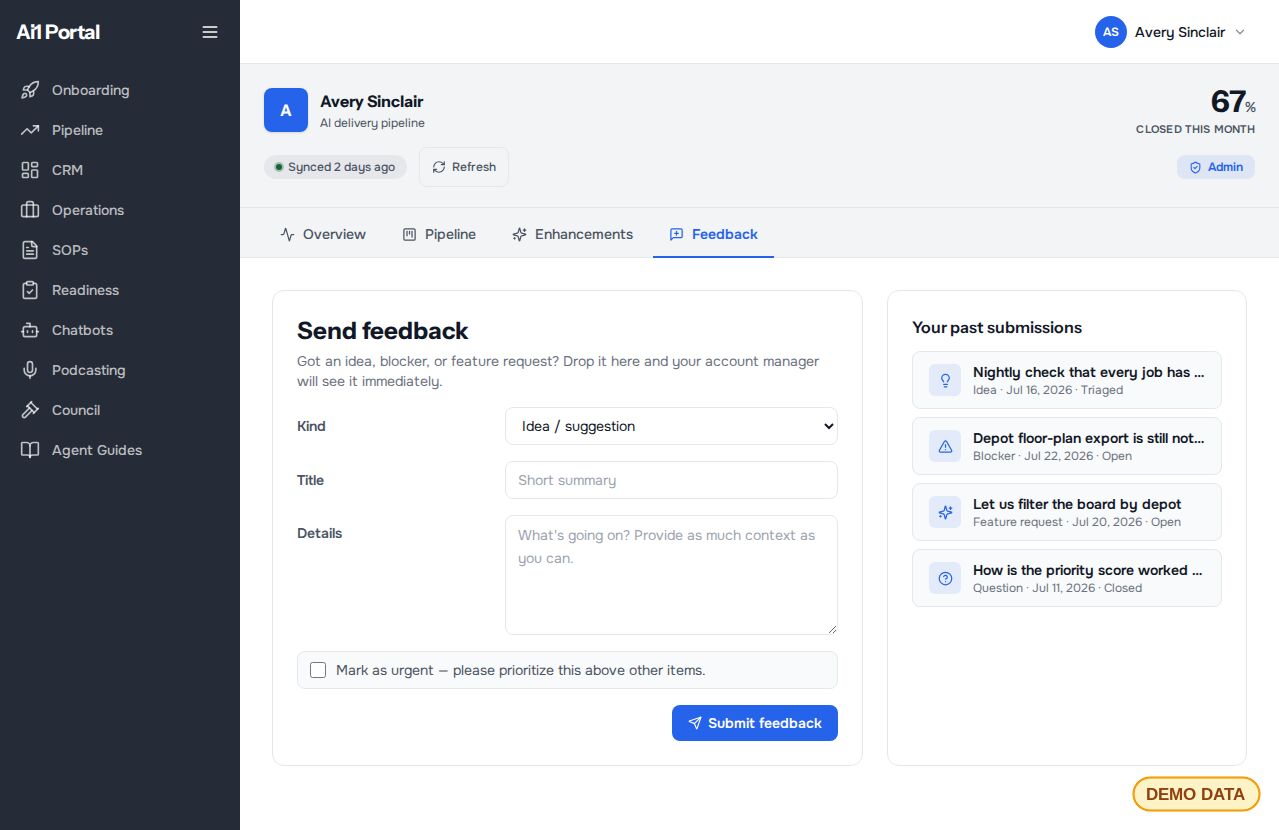Open 'How is the priority score worked' submission
Viewport: 1279px width, 830px height.
[x=1067, y=578]
